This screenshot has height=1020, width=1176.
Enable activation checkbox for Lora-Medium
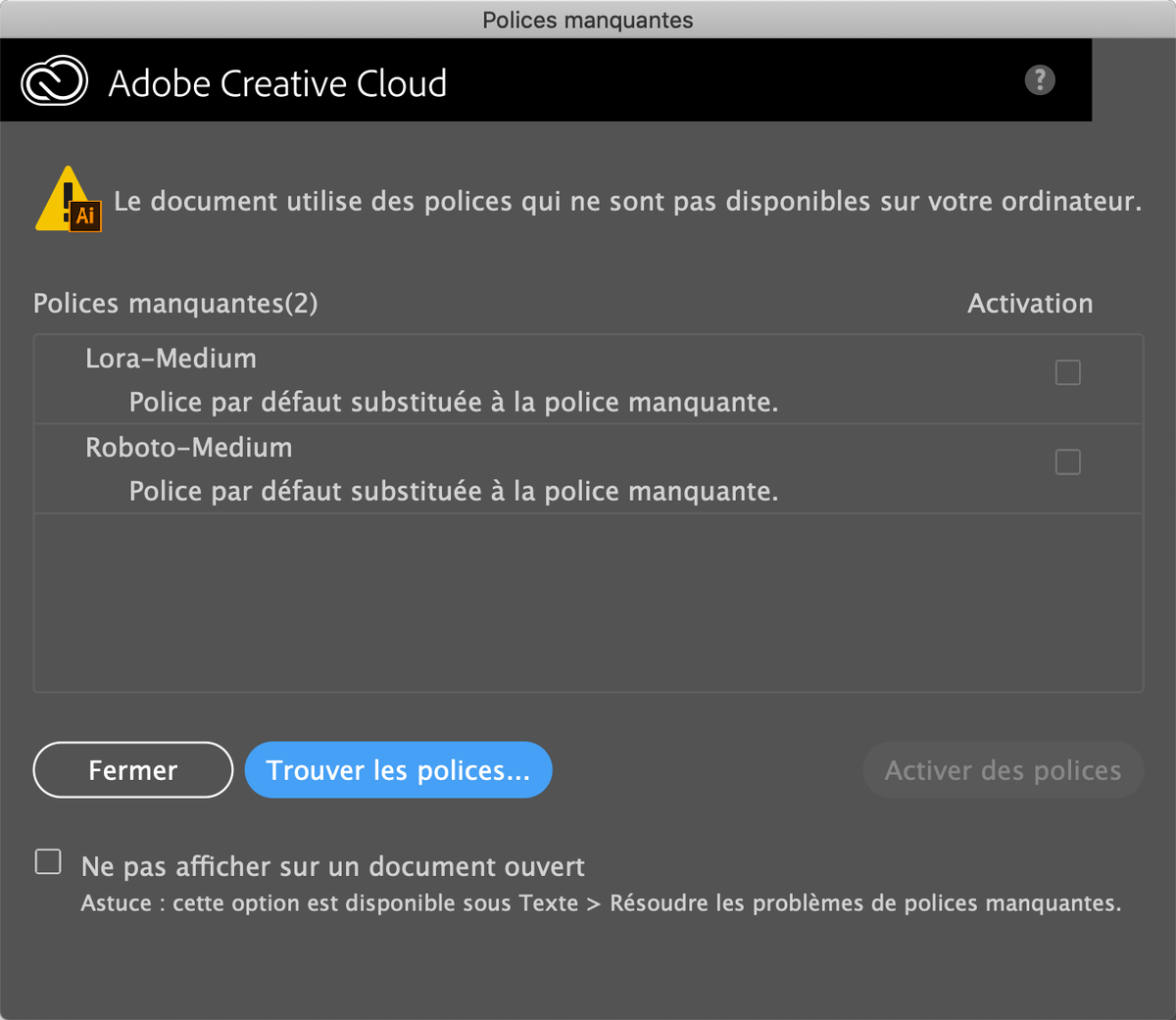[x=1068, y=372]
